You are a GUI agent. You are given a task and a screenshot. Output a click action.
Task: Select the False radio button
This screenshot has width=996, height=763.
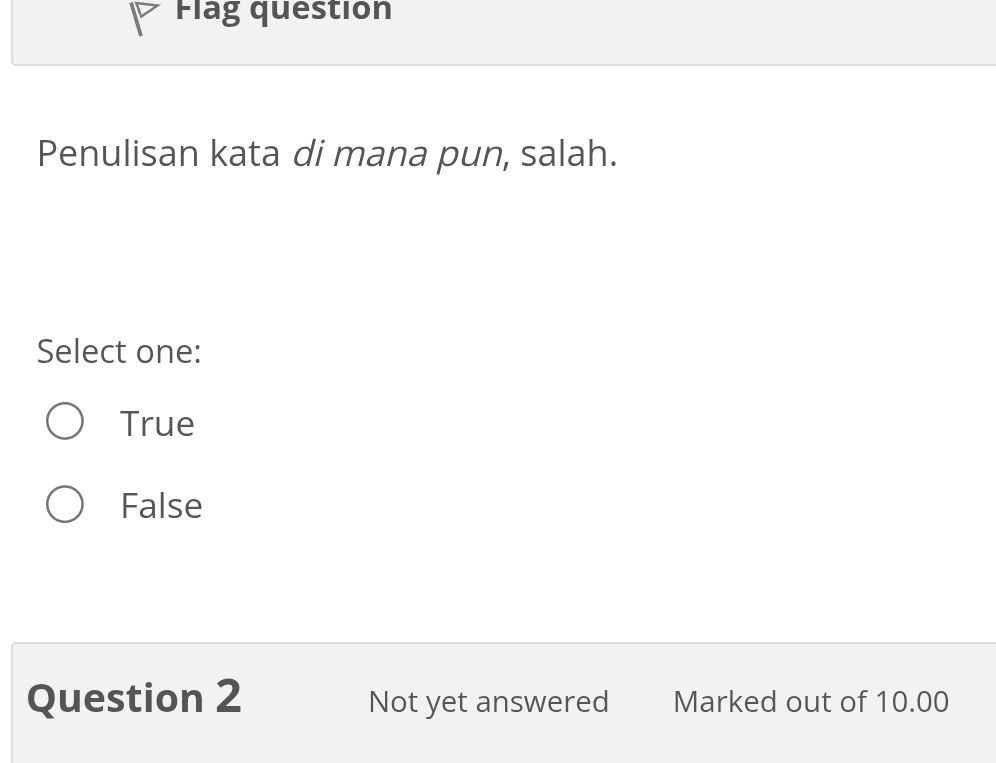coord(65,504)
